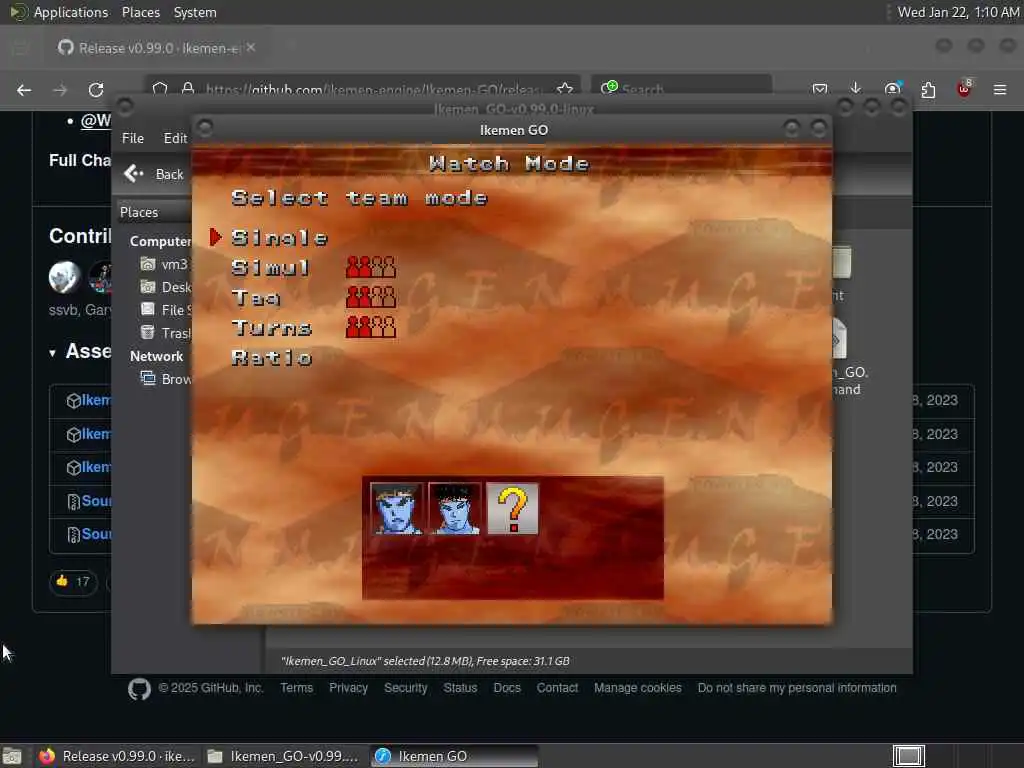1024x768 pixels.
Task: Open the Firefox extensions puzzle icon
Action: (928, 89)
